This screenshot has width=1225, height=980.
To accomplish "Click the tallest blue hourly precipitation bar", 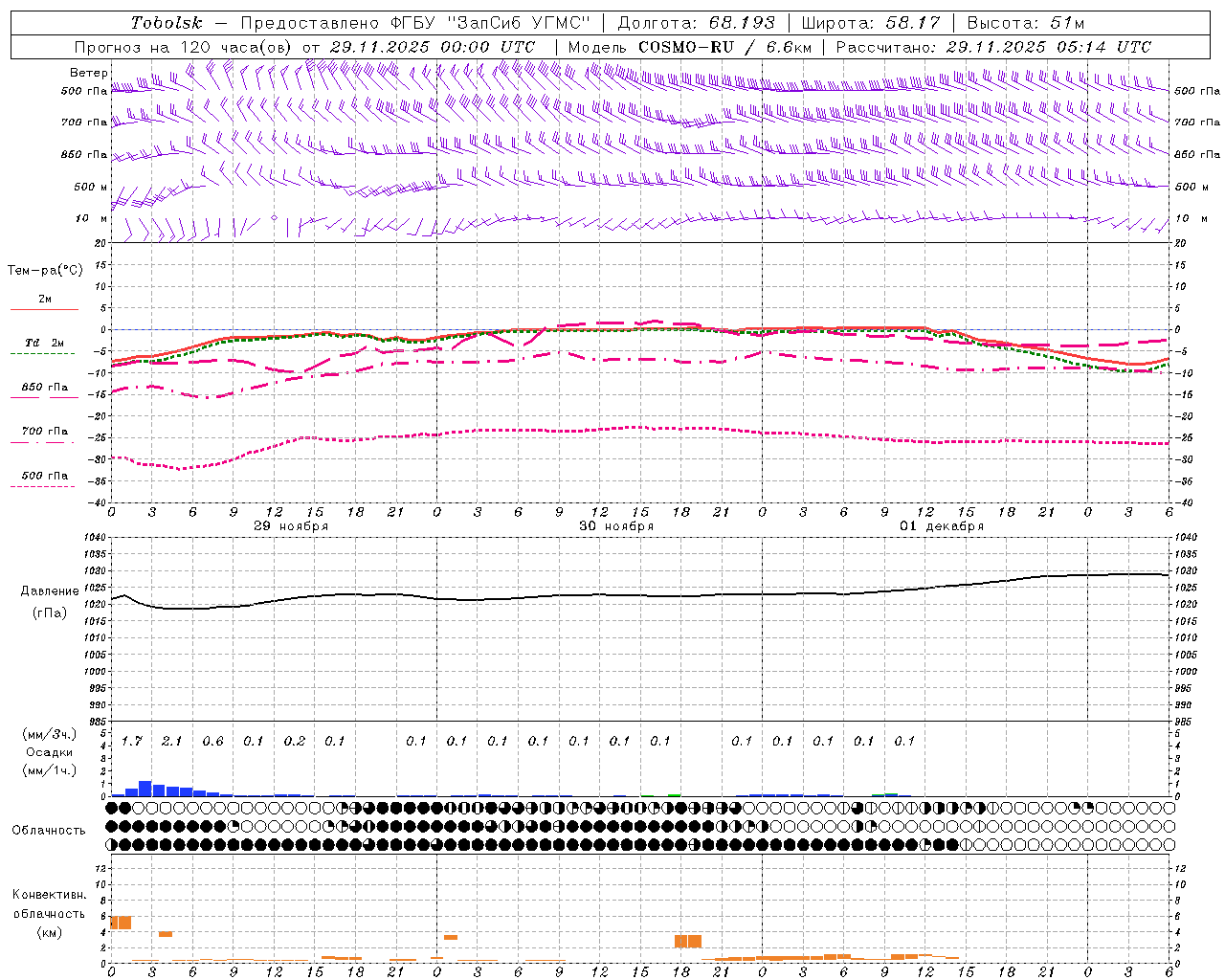I will pos(145,789).
